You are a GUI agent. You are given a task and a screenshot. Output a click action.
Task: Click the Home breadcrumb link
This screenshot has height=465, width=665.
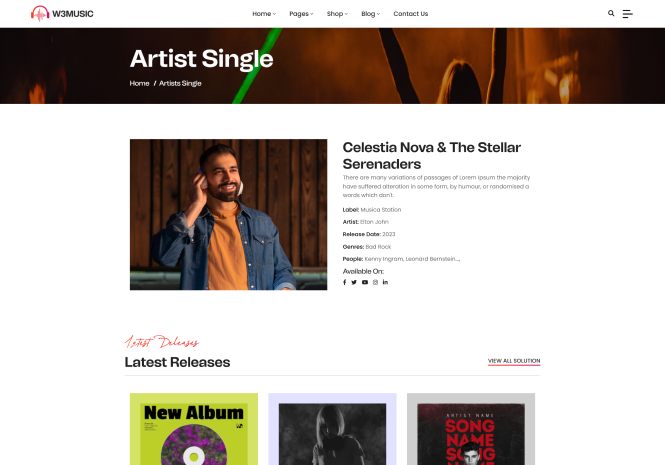tap(139, 83)
